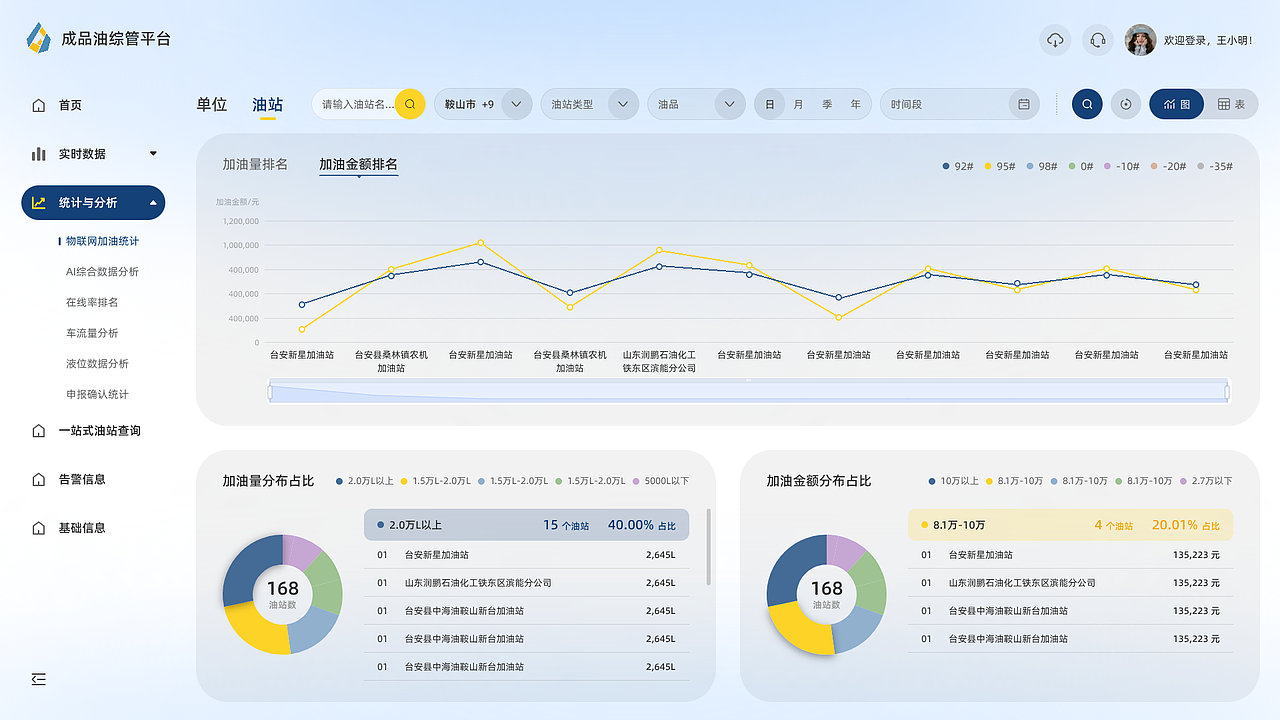Select 液位数据分析 submenu item
The height and width of the screenshot is (720, 1280).
[x=97, y=364]
